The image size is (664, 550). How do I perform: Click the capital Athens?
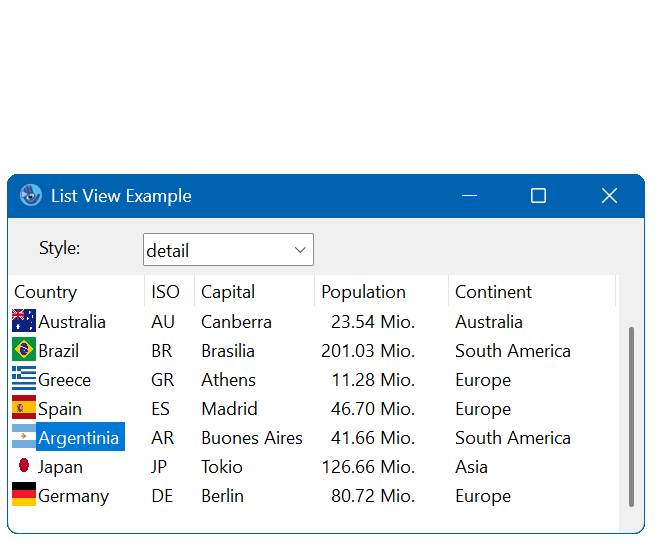pos(228,380)
